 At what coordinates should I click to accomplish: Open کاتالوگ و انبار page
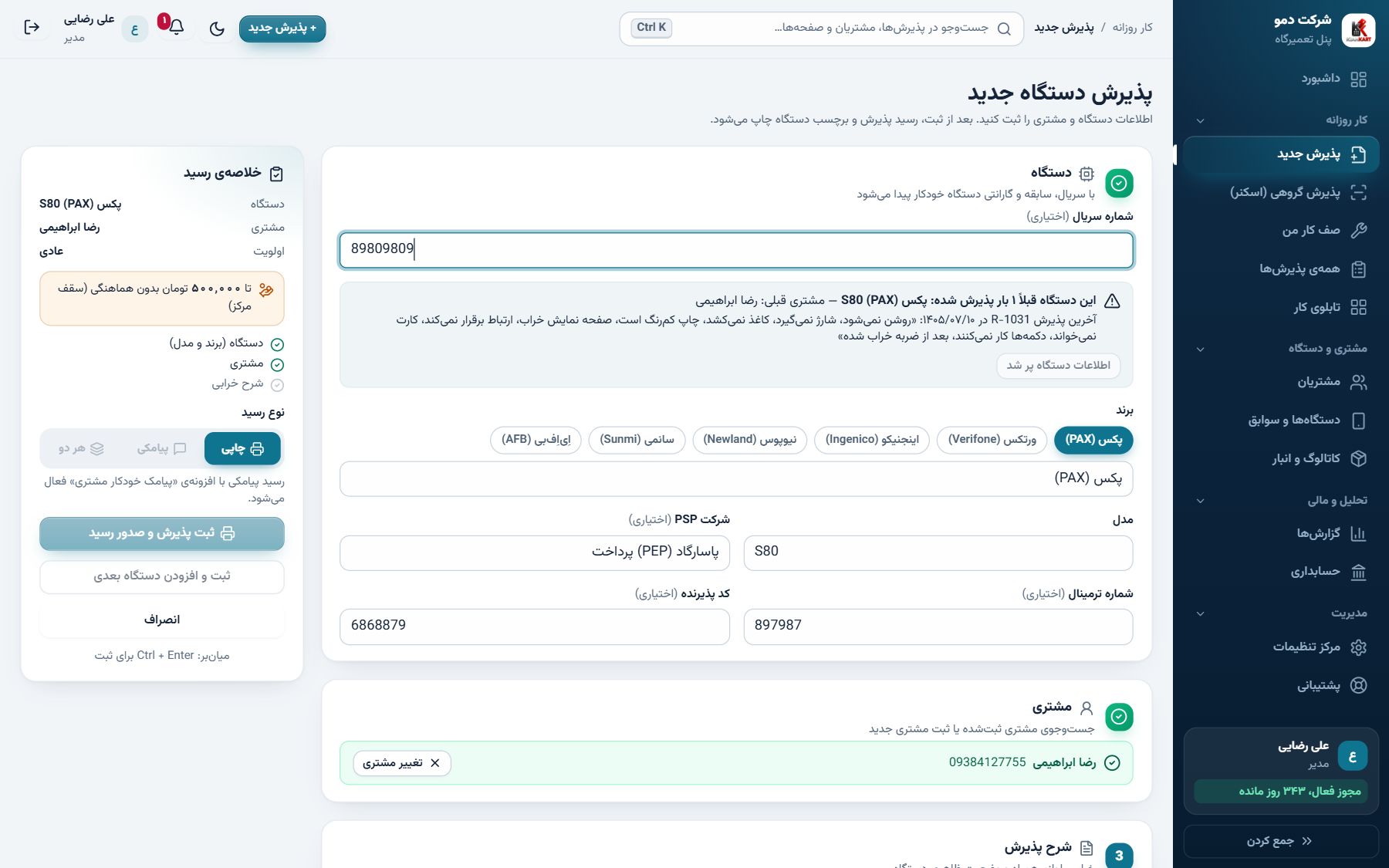point(1281,458)
